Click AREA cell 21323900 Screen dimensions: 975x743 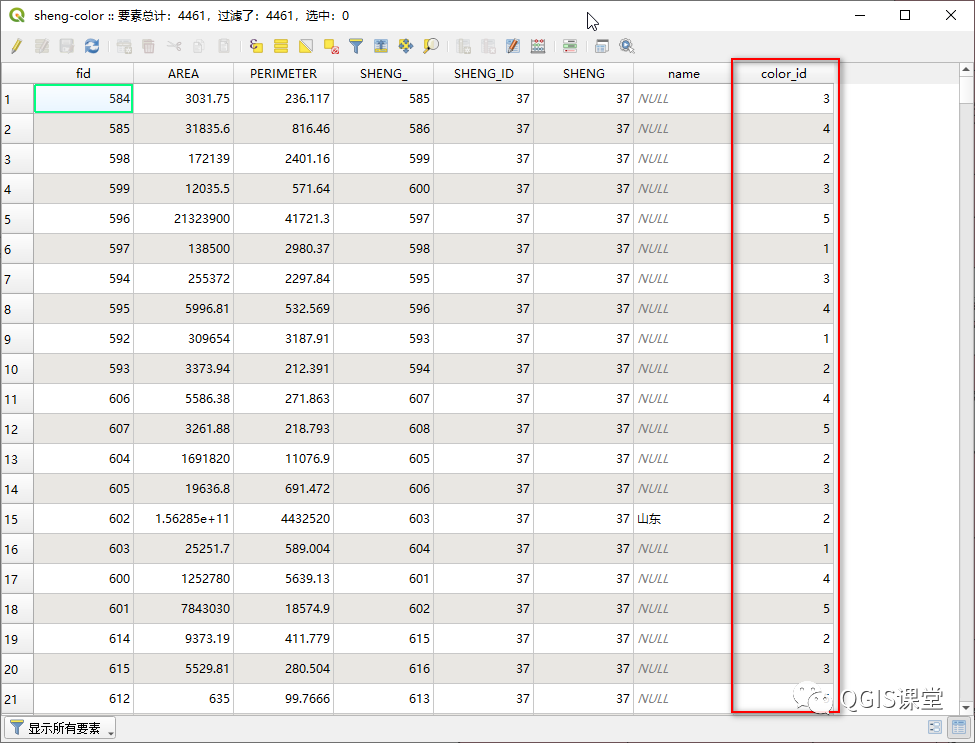[x=183, y=219]
